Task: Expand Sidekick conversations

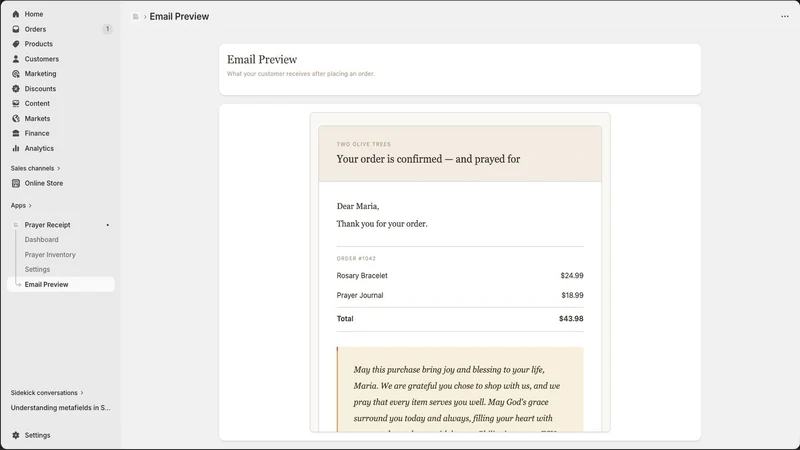Action: [47, 393]
